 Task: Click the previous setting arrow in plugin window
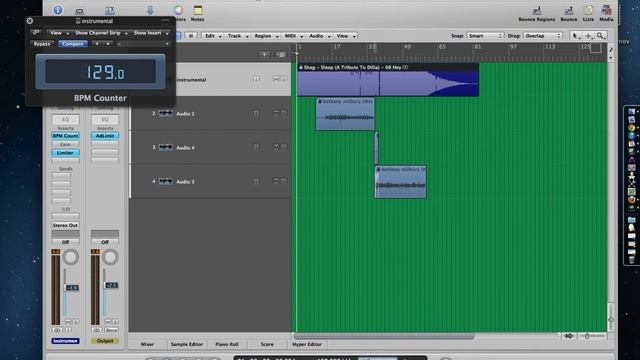pos(97,44)
